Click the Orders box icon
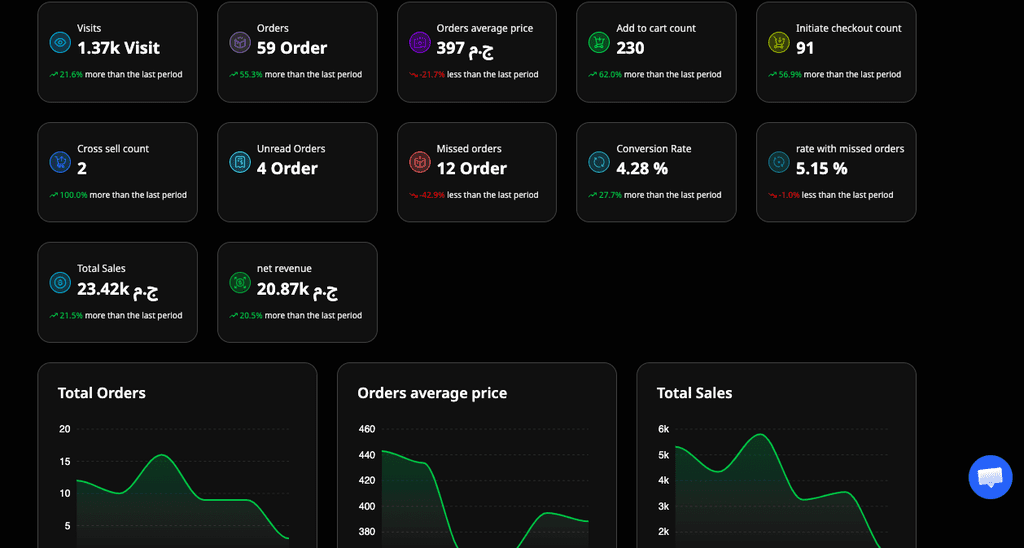1024x548 pixels. point(240,42)
